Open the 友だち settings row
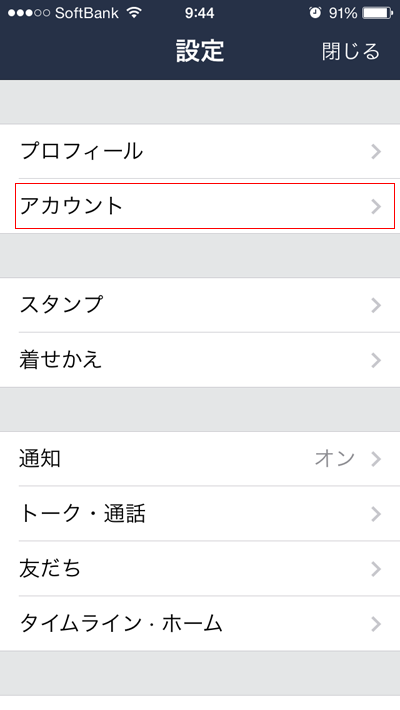This screenshot has height=710, width=400. (x=200, y=568)
